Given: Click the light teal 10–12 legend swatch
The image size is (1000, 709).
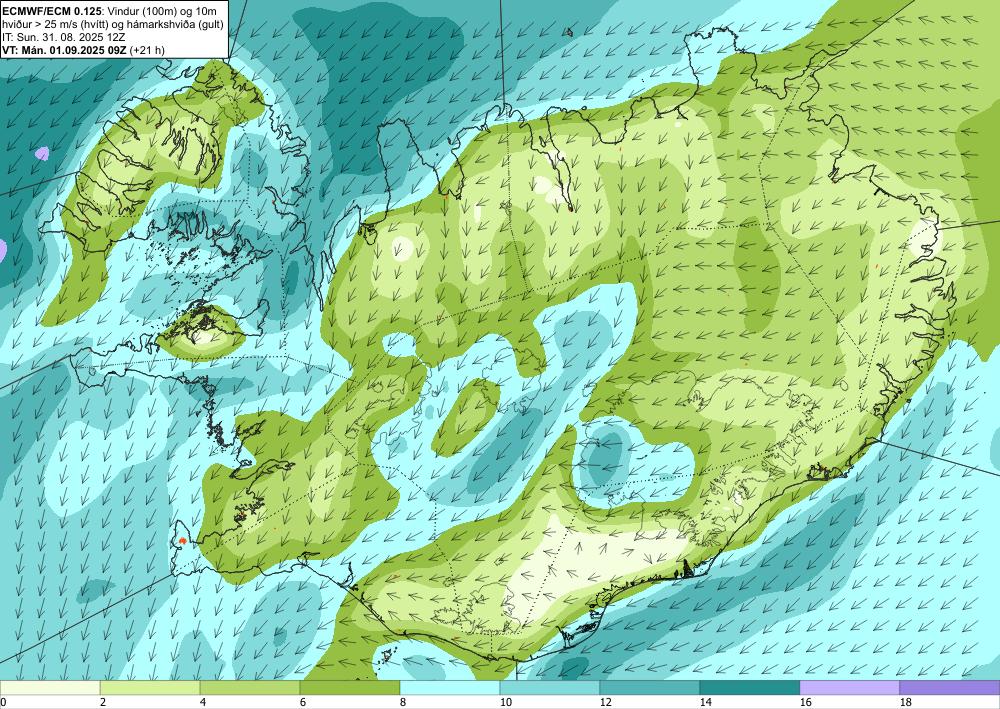Looking at the screenshot, I should tap(550, 688).
